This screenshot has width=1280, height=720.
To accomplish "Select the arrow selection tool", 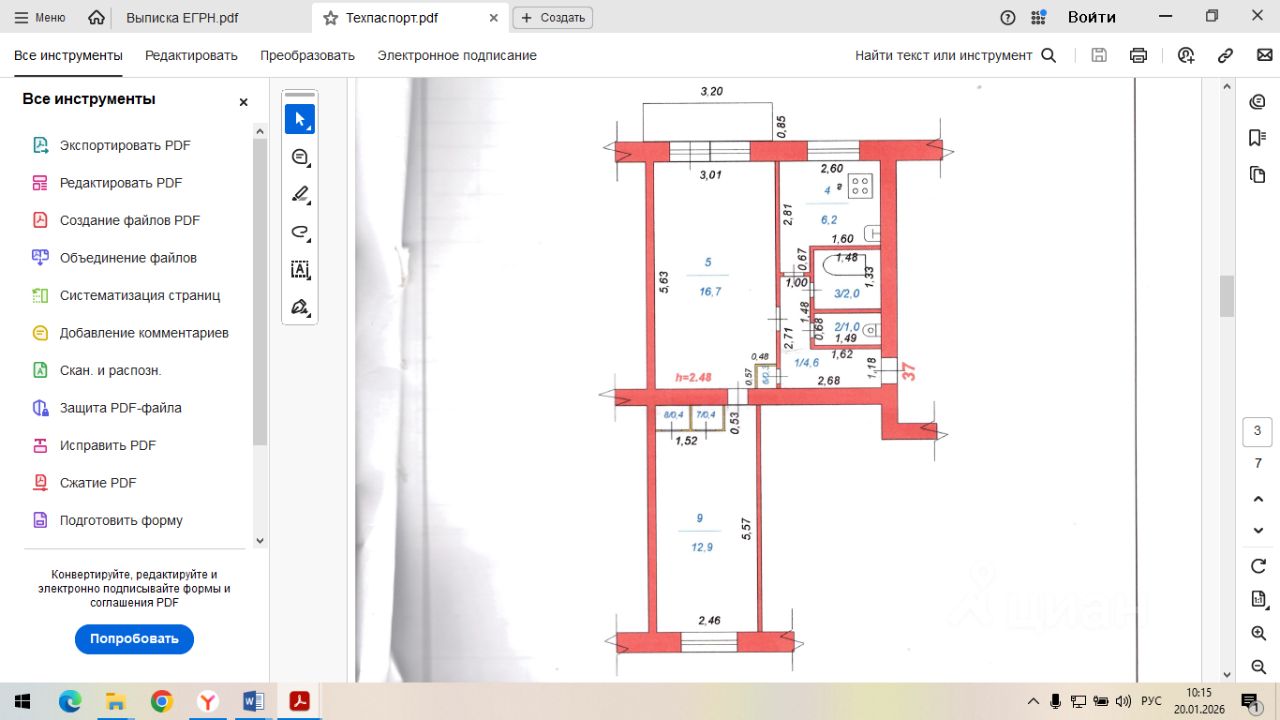I will pos(299,119).
